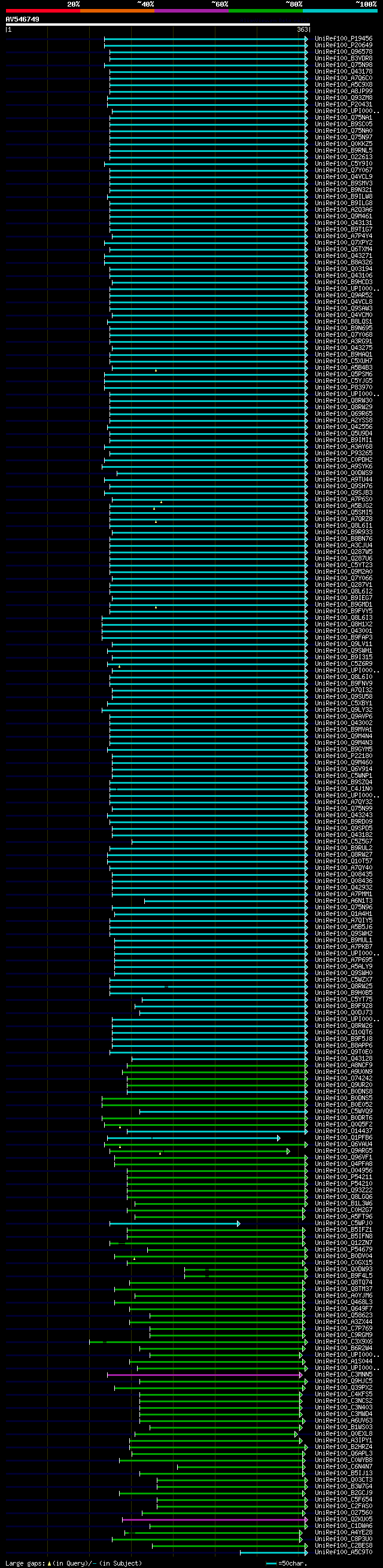
Task: Click hit label UniRef100_B8BN76
Action: [x=344, y=538]
